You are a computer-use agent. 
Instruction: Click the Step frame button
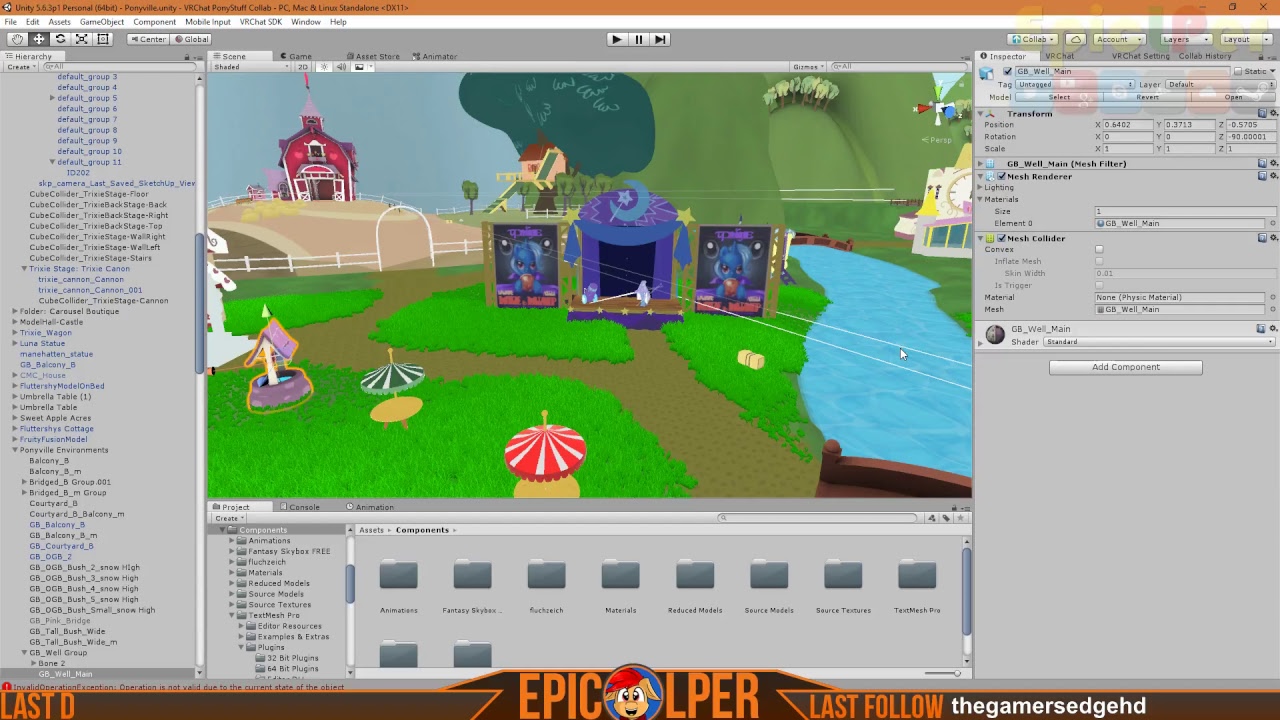point(660,39)
